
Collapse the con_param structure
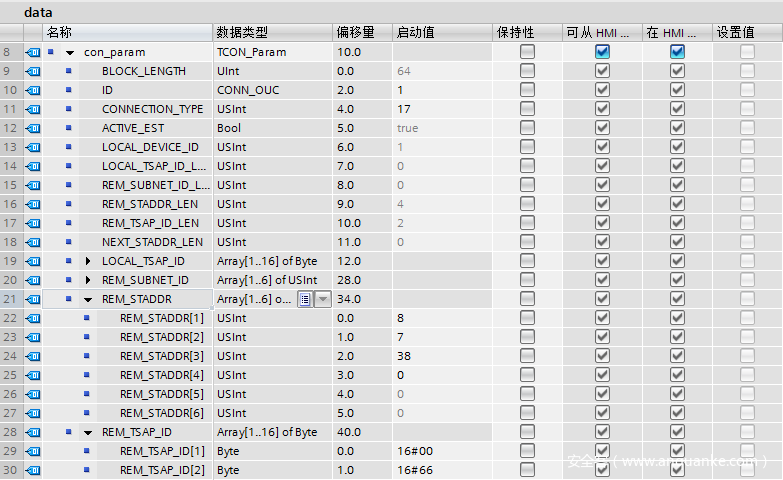(69, 52)
